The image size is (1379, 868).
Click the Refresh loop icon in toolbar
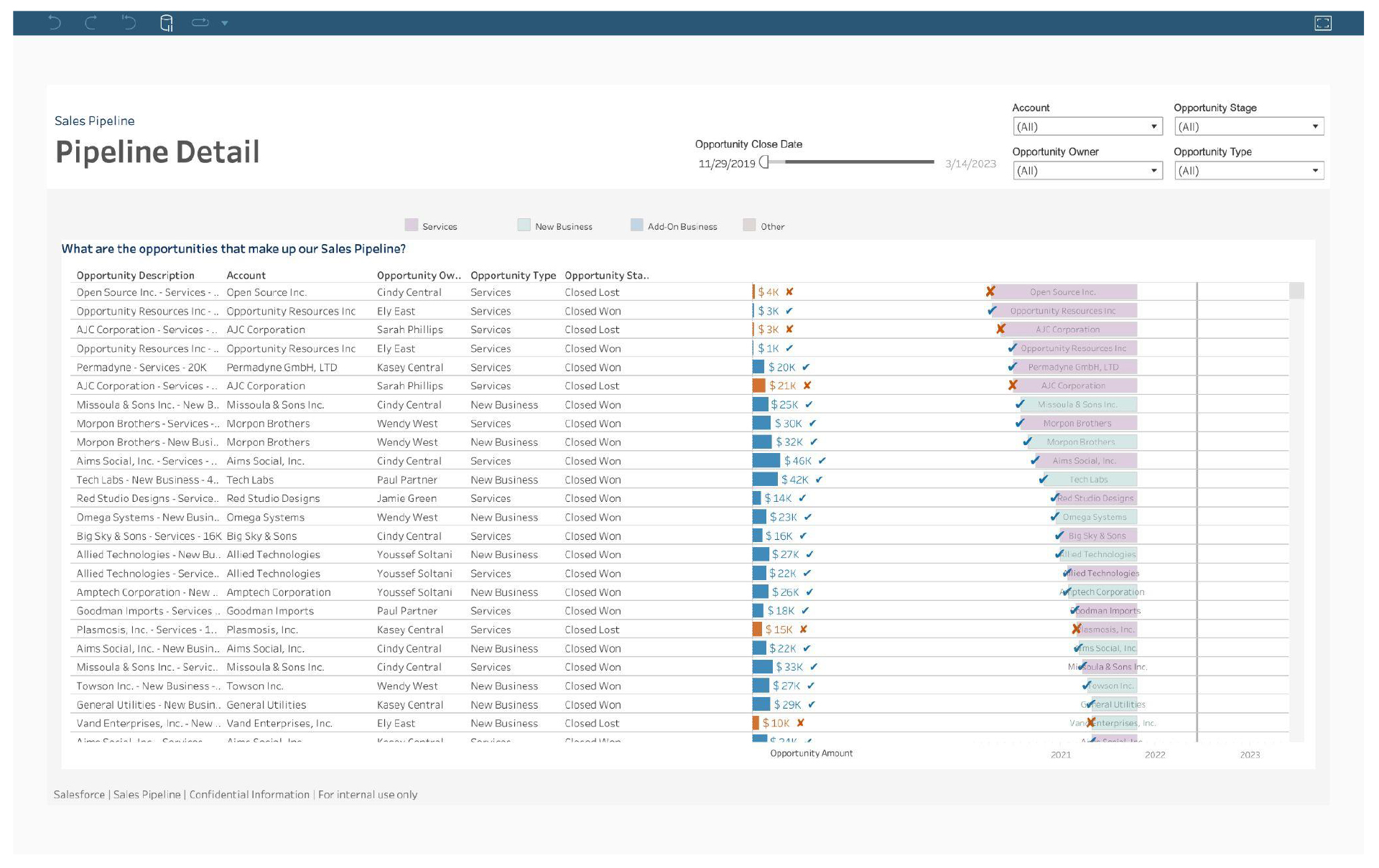[x=200, y=23]
